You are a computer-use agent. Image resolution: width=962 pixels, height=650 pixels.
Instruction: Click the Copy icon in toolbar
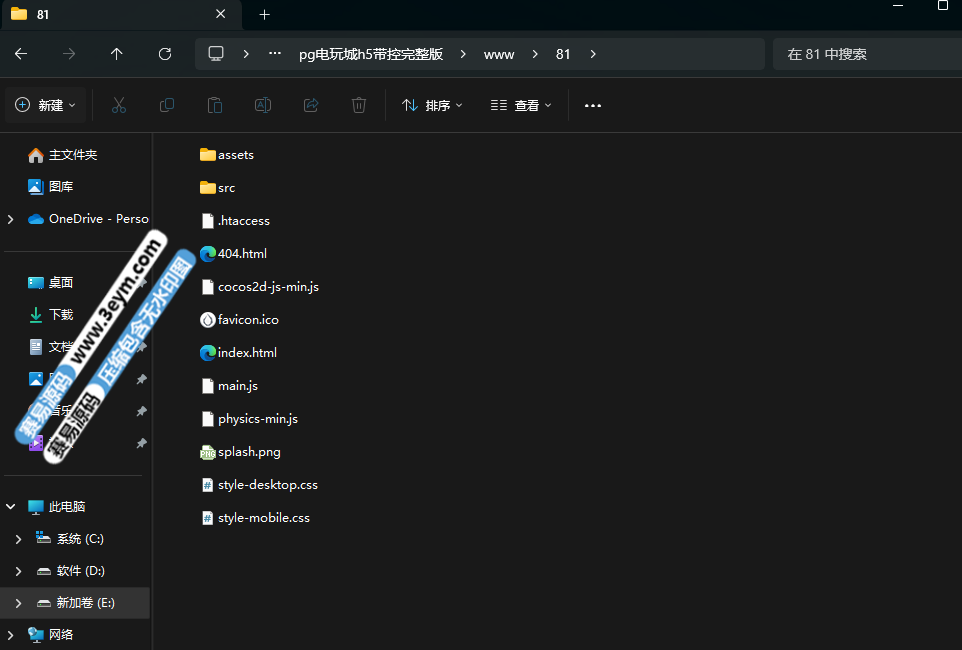point(167,105)
